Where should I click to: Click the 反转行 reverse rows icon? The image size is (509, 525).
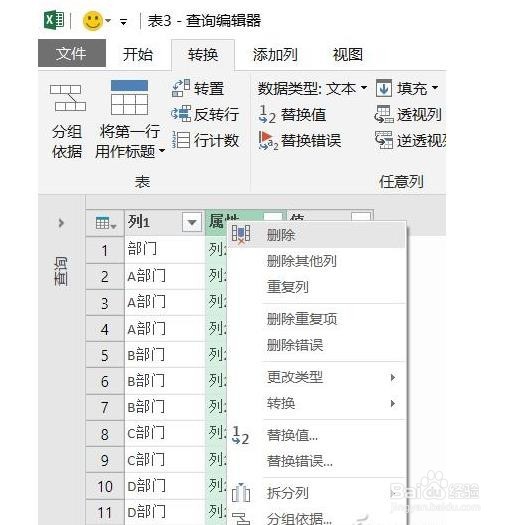[x=181, y=114]
